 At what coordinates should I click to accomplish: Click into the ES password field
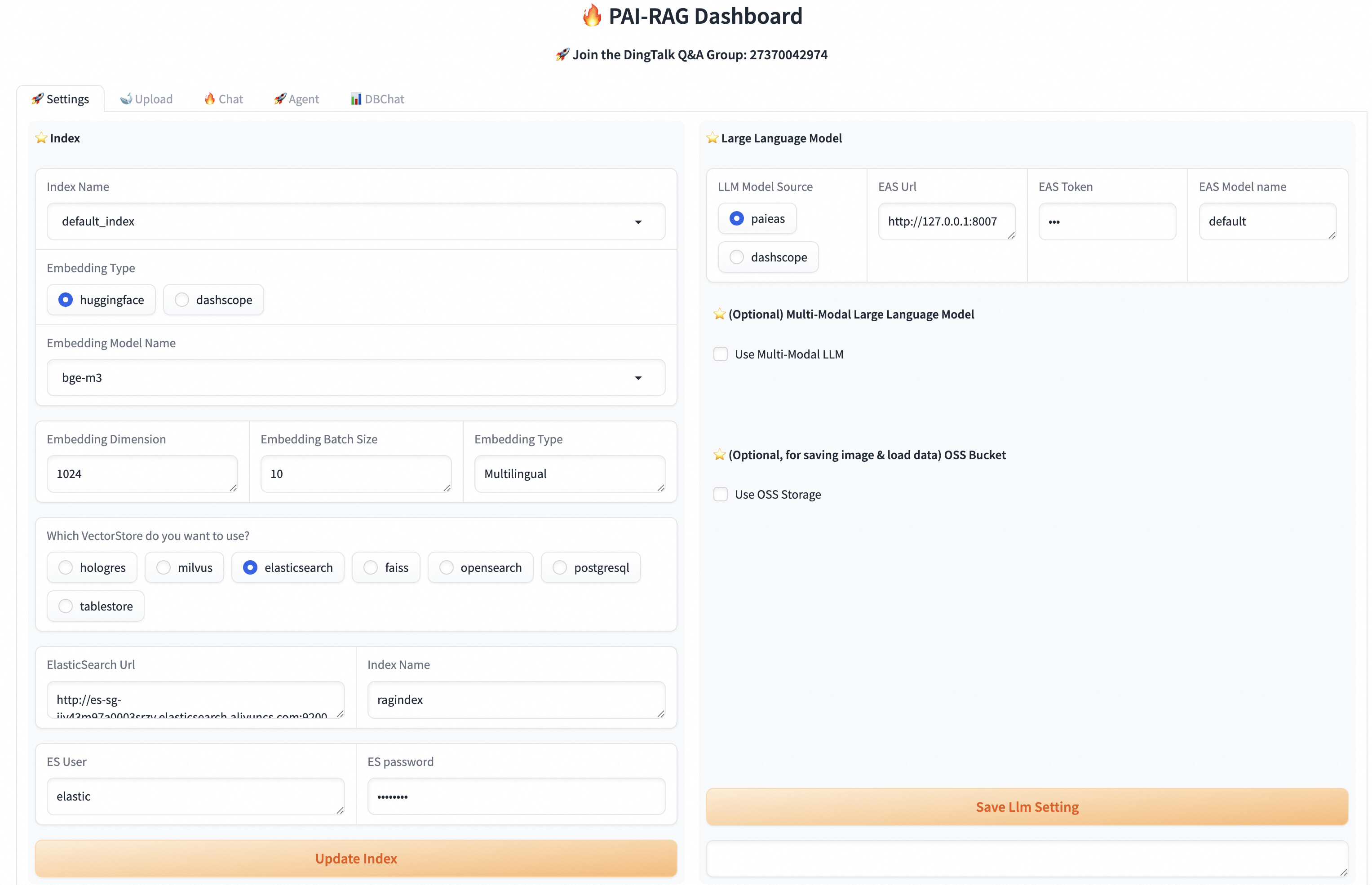pos(515,796)
